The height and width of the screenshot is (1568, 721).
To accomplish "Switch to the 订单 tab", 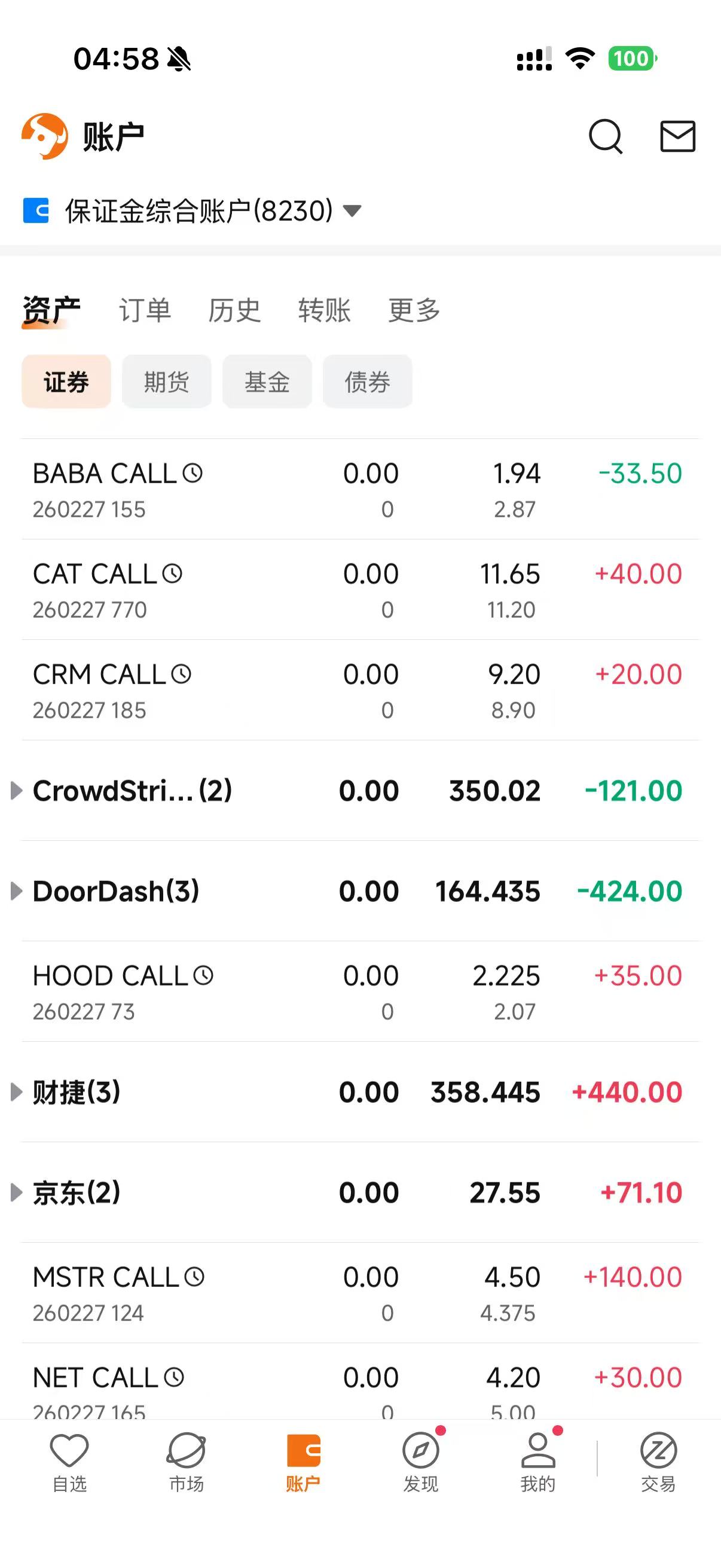I will [x=145, y=310].
